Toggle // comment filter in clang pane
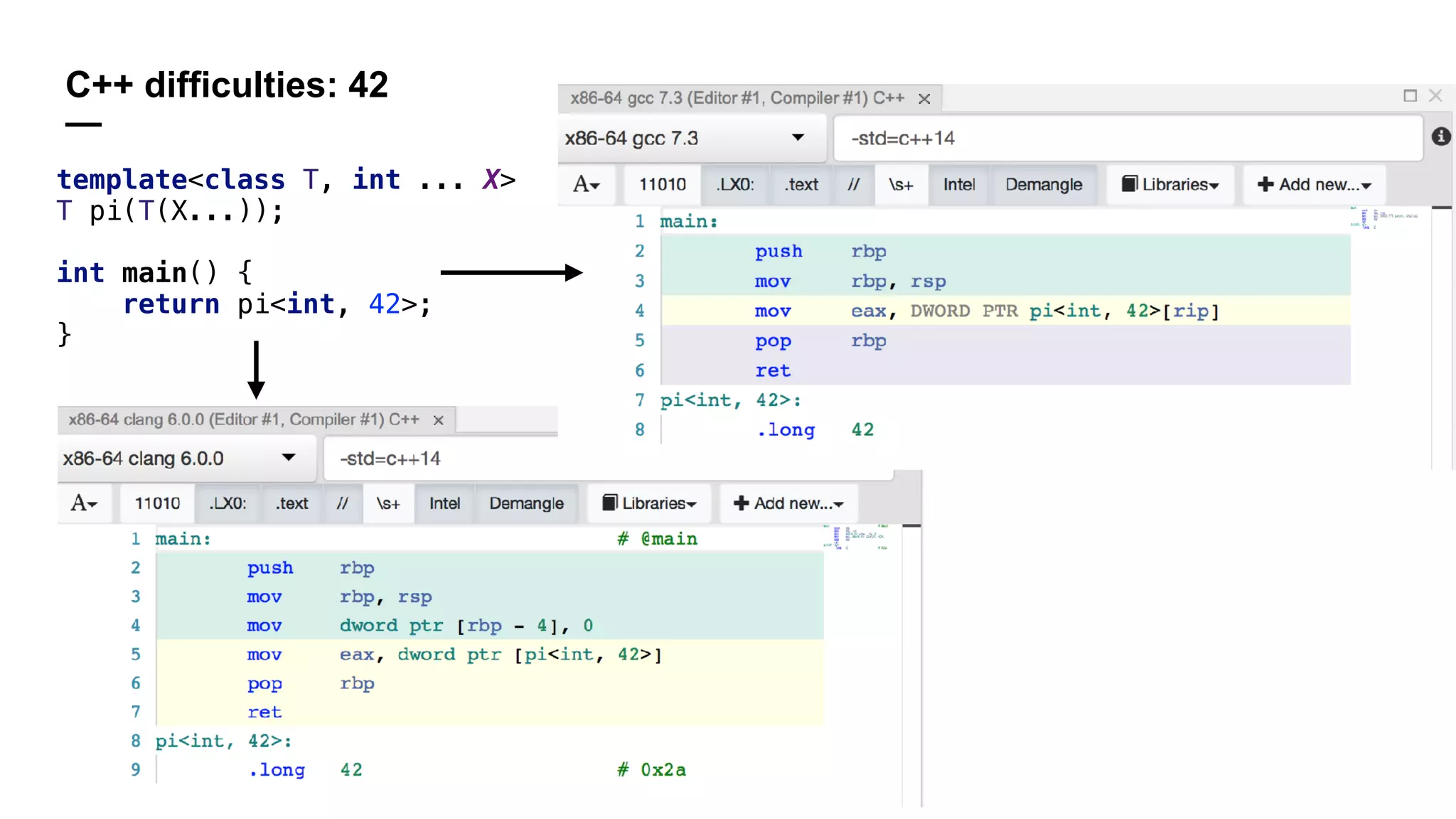 343,503
